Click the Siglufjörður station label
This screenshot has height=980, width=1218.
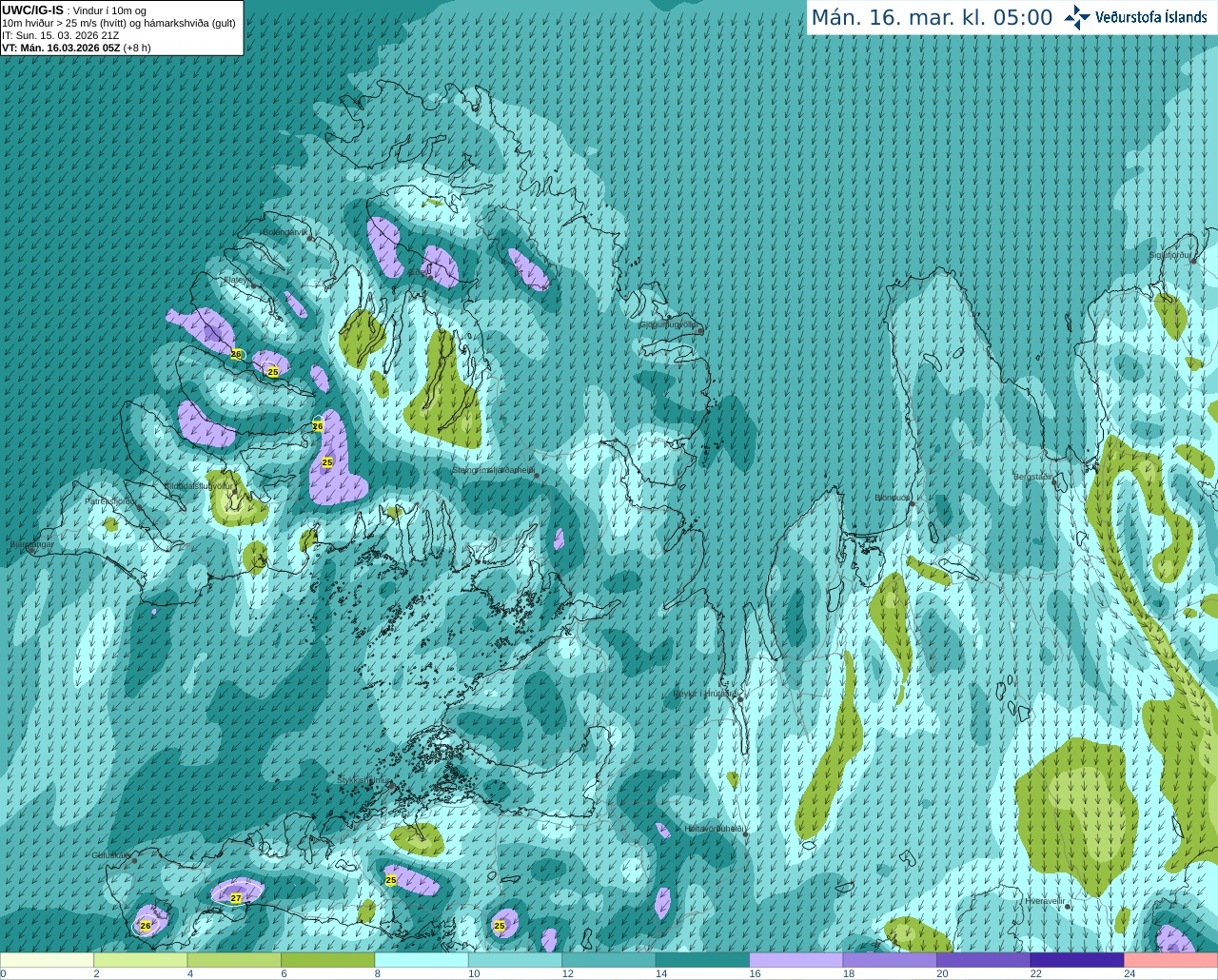pos(1170,255)
